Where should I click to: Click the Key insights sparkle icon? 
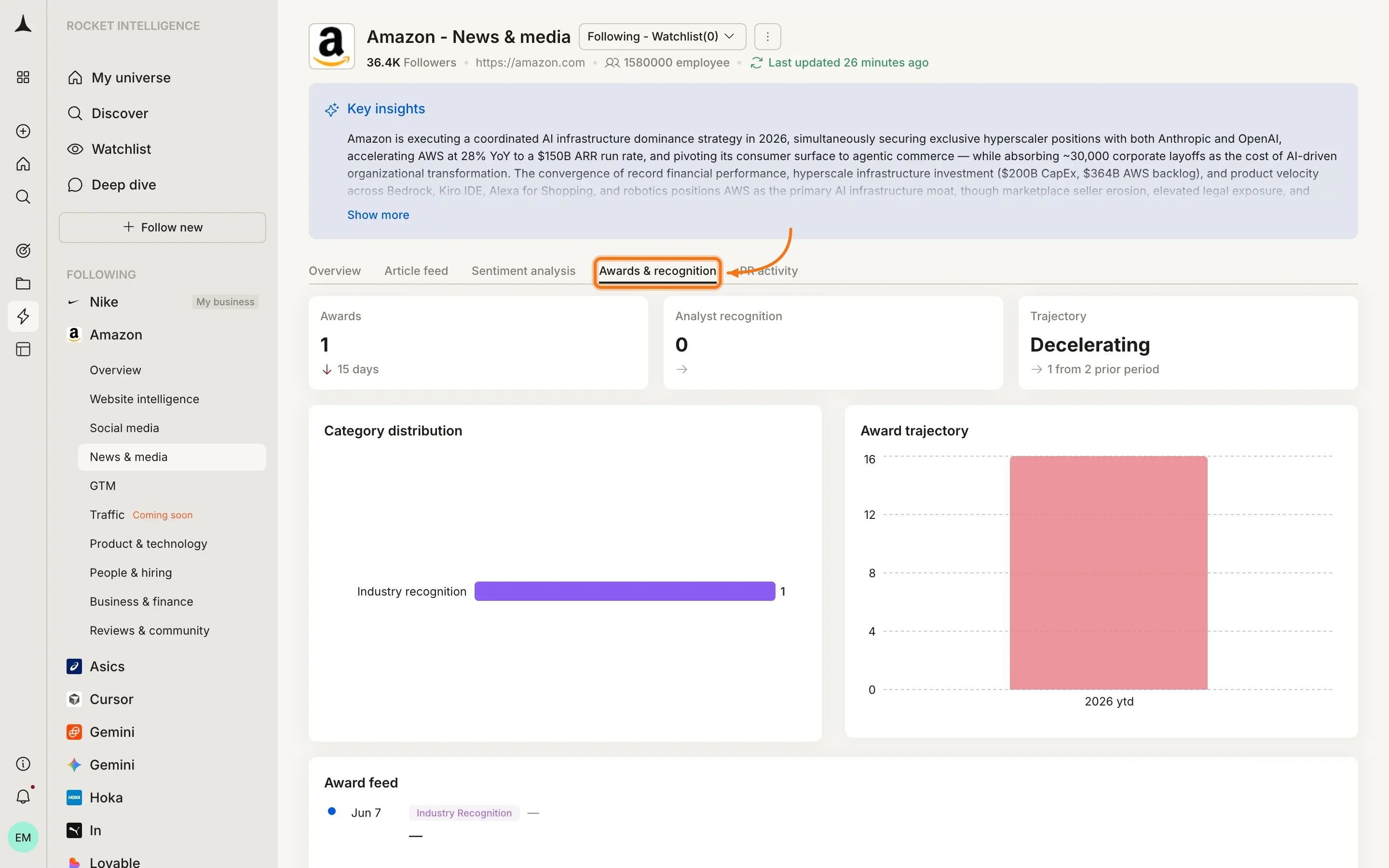coord(332,109)
